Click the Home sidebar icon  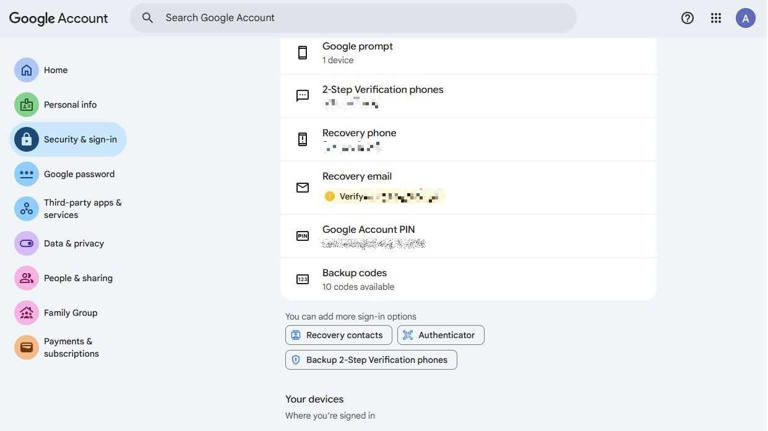(x=26, y=70)
